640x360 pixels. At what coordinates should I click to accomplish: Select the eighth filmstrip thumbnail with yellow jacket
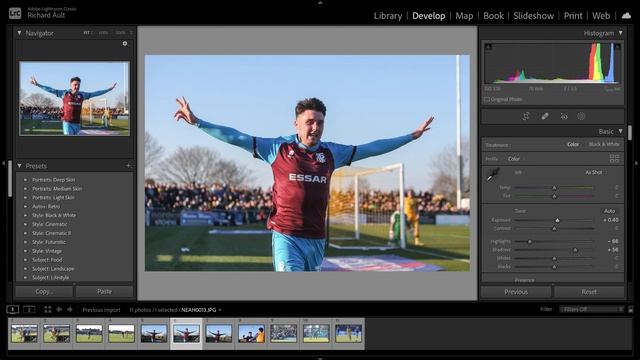[251, 333]
